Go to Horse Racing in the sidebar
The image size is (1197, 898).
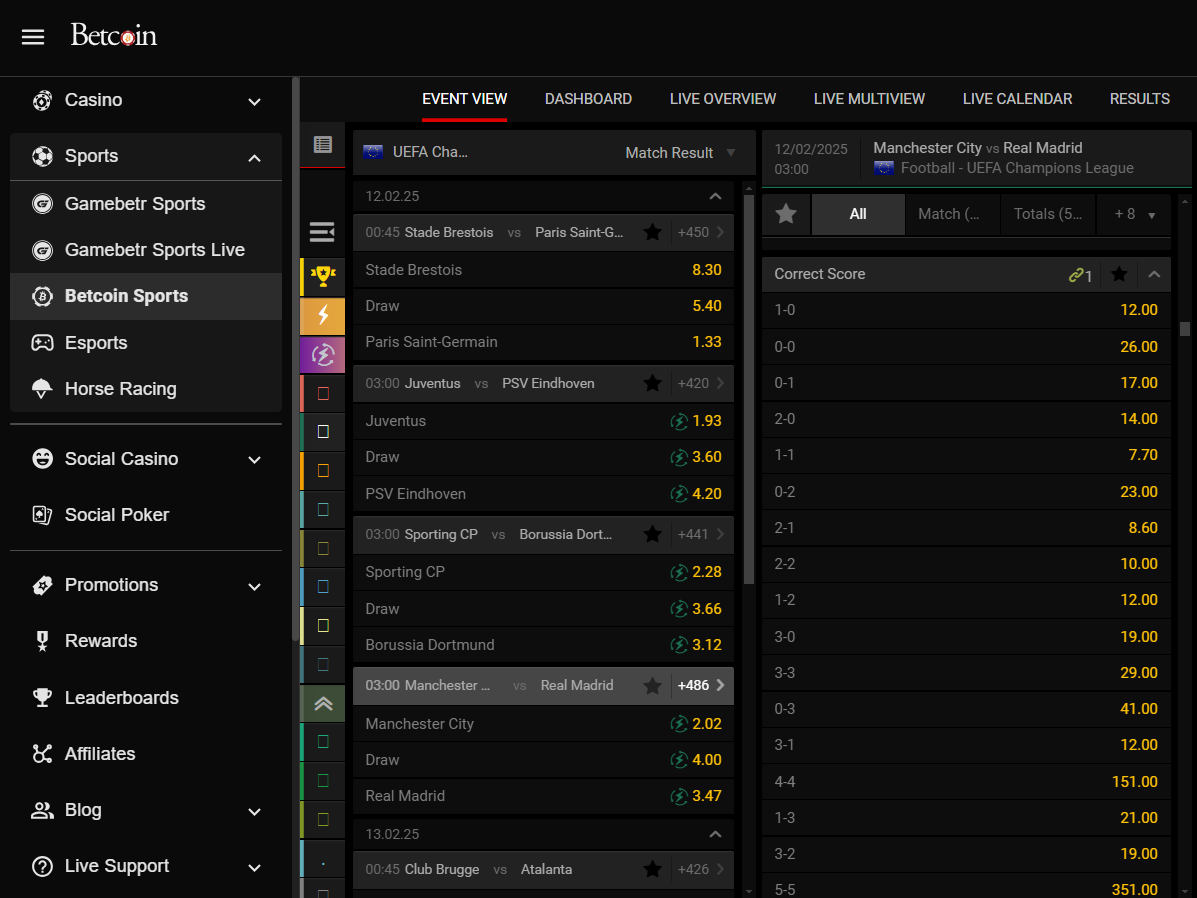(x=120, y=389)
